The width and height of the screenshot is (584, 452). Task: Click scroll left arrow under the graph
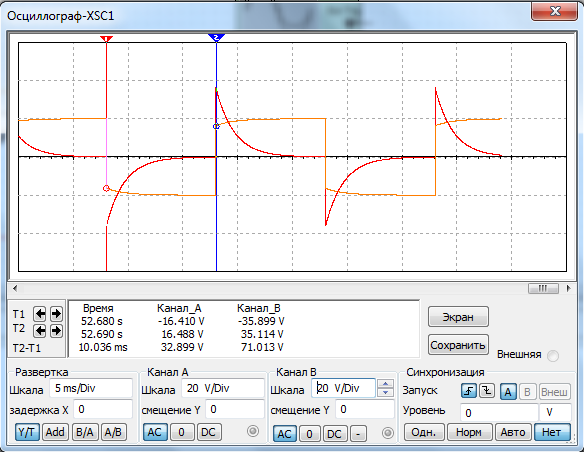pyautogui.click(x=15, y=288)
